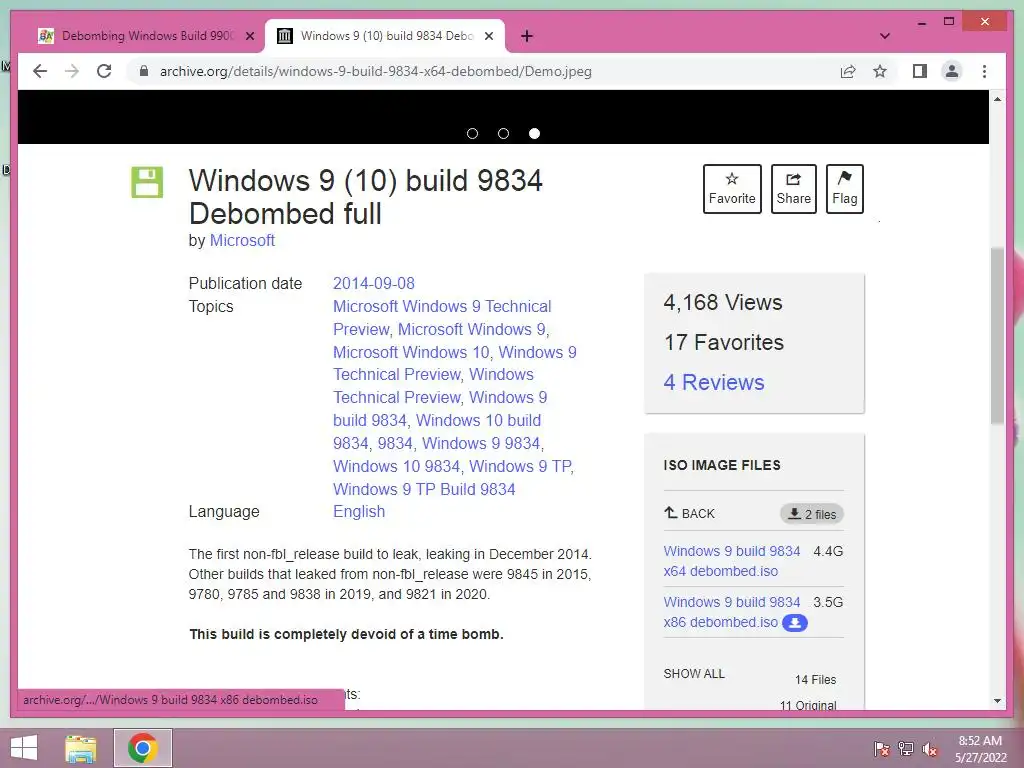
Task: Click the 14 Files count
Action: click(815, 680)
